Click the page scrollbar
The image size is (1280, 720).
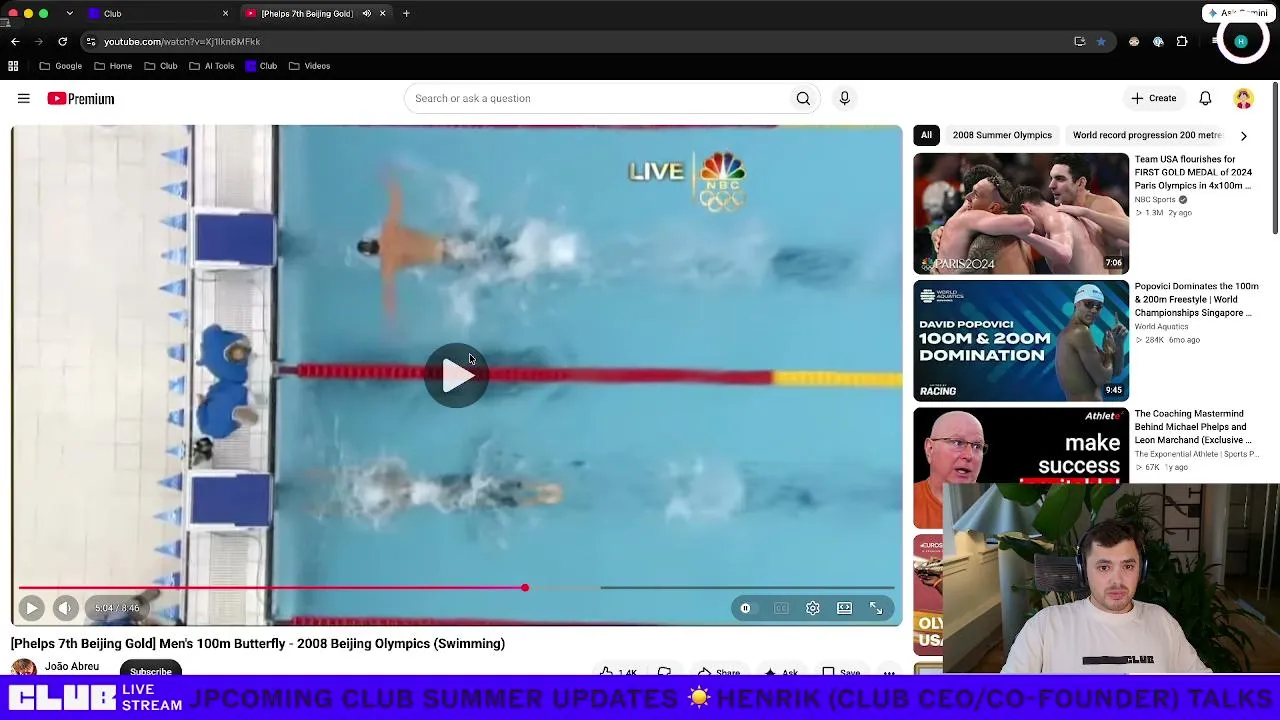1275,160
